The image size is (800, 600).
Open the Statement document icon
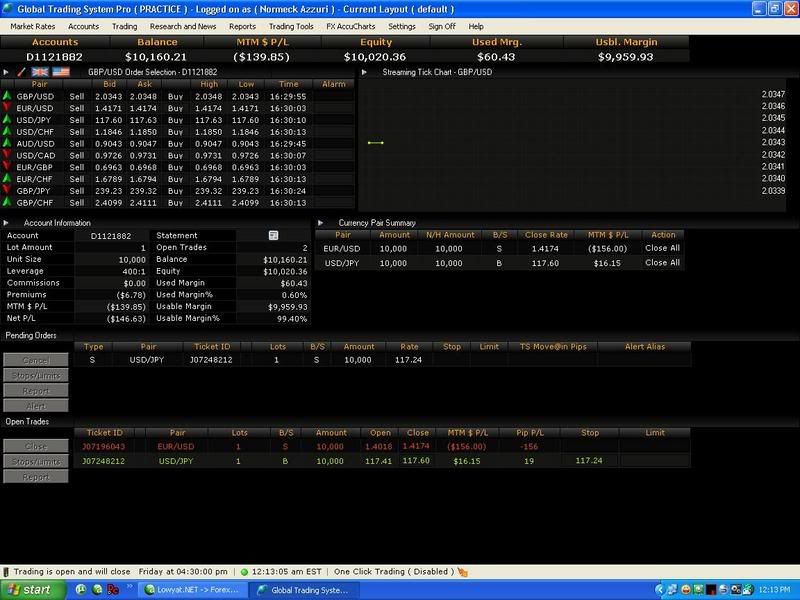tap(273, 235)
